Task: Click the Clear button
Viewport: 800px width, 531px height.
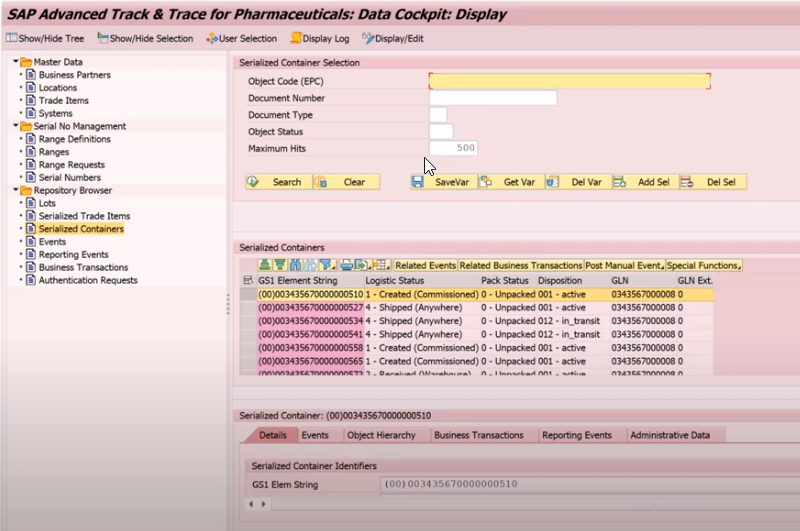Action: 346,182
